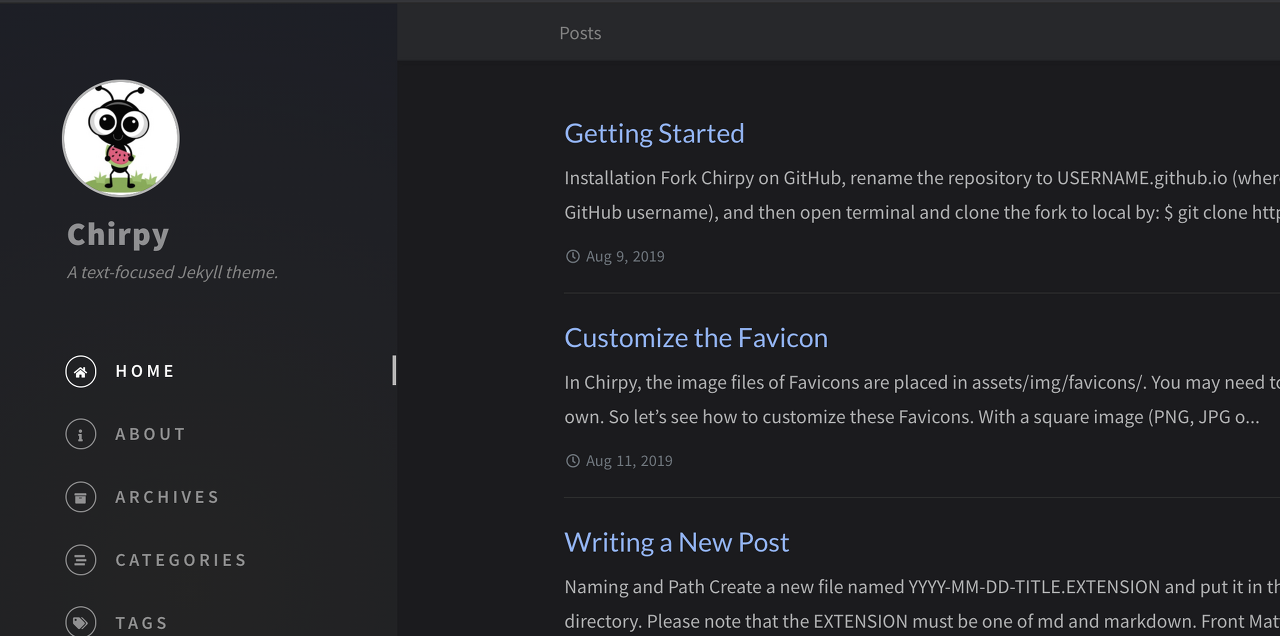Open the TAGS navigation item
The width and height of the screenshot is (1280, 636).
click(142, 623)
